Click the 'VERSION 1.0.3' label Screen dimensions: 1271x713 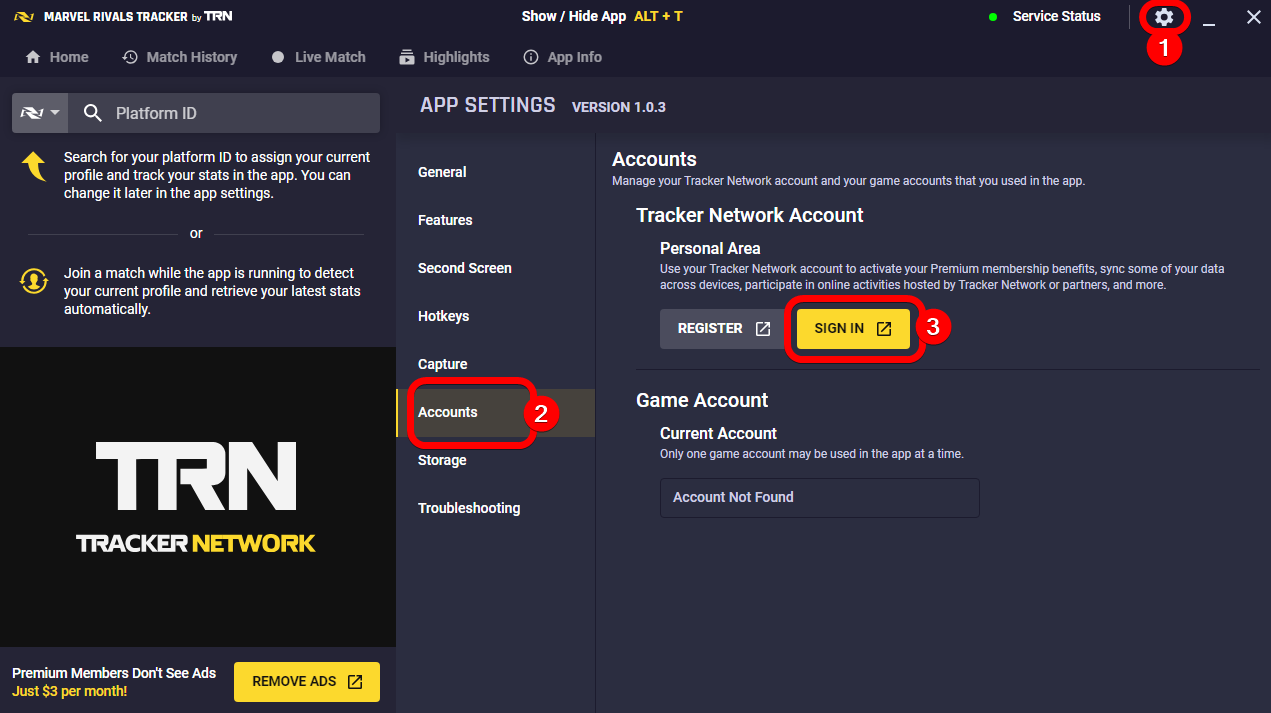(619, 107)
